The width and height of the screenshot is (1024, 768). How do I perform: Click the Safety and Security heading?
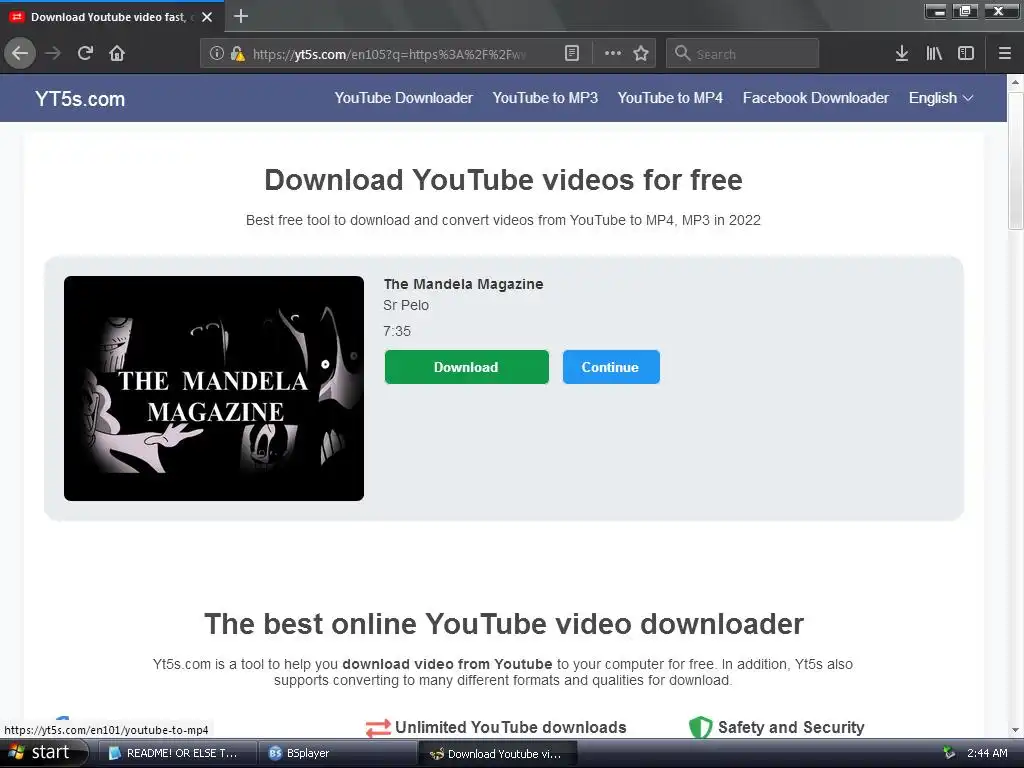(x=791, y=728)
